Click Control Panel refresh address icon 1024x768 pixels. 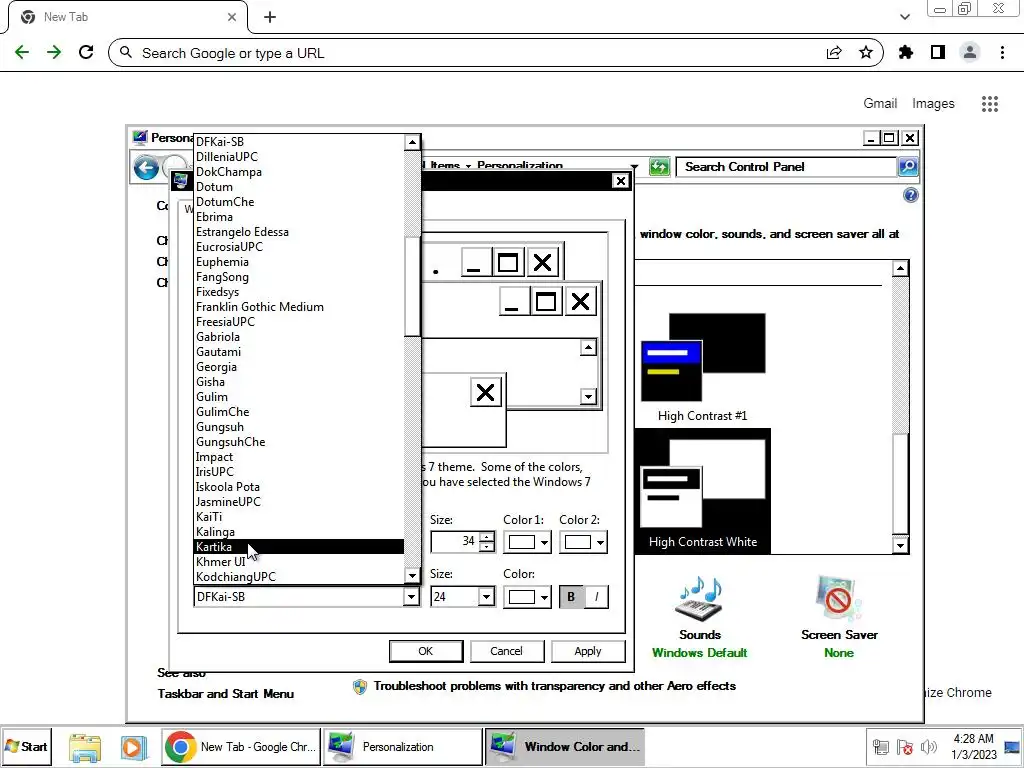[x=660, y=167]
